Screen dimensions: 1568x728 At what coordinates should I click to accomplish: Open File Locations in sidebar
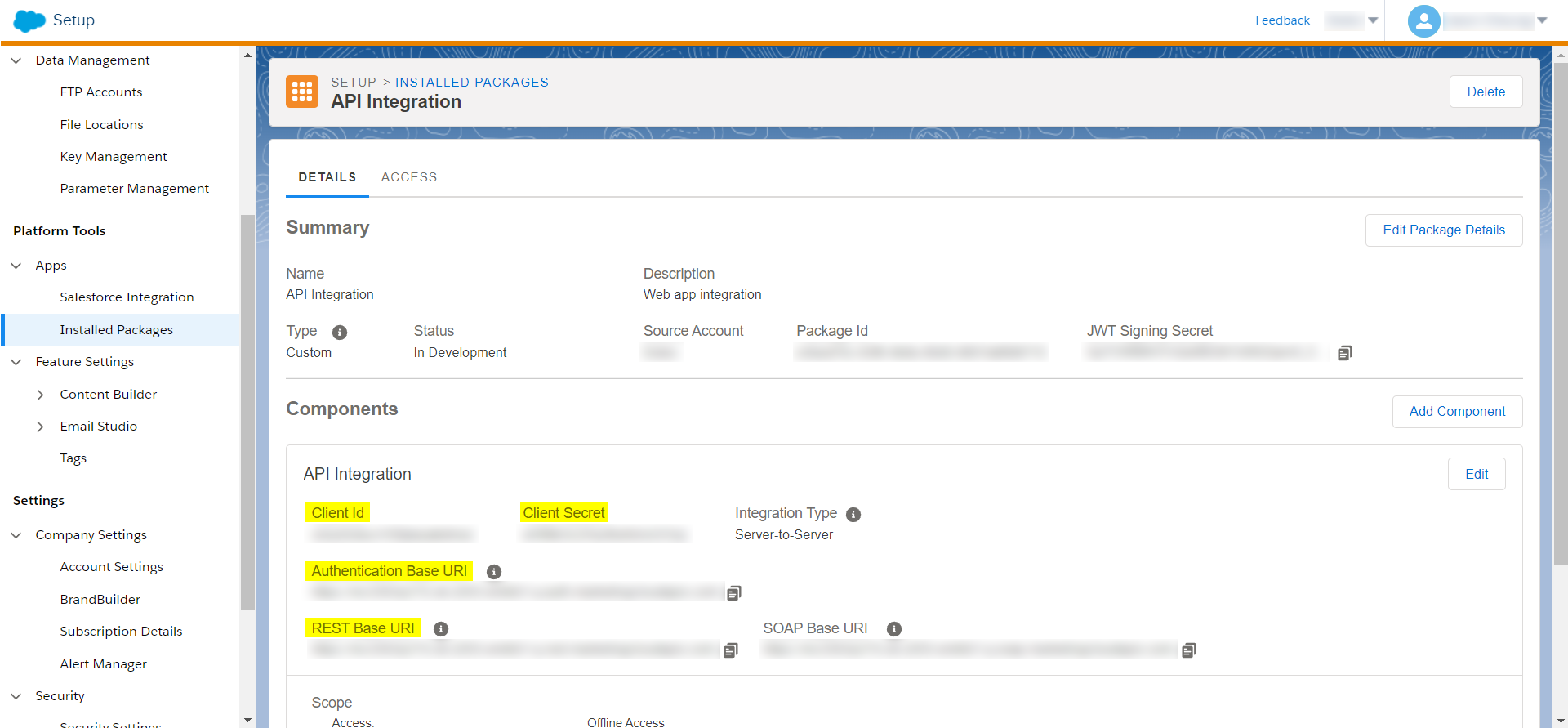(x=101, y=125)
